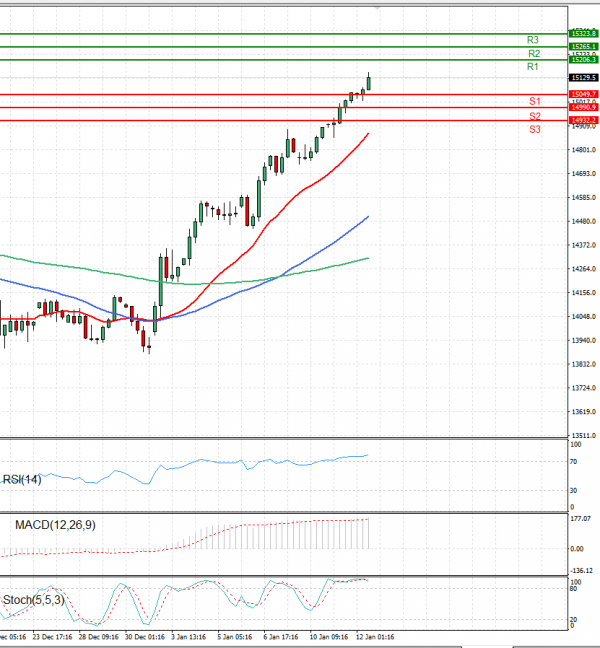Select the R2 resistance label

pyautogui.click(x=534, y=54)
